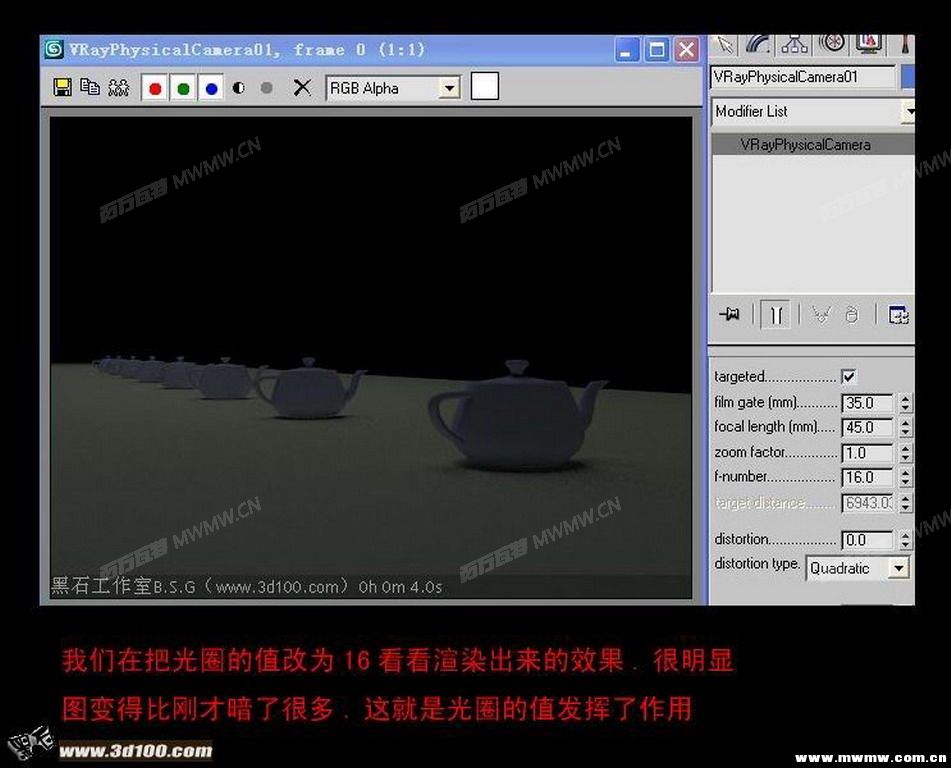Open the Modify tab in the command panel
Viewport: 951px width, 768px height.
758,44
